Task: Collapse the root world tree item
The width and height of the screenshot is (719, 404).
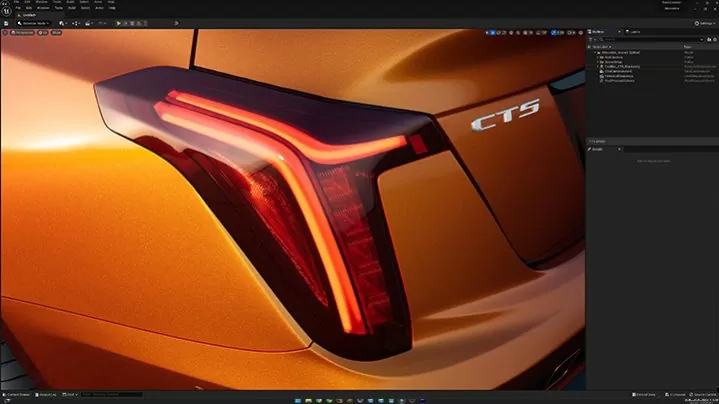Action: point(596,53)
